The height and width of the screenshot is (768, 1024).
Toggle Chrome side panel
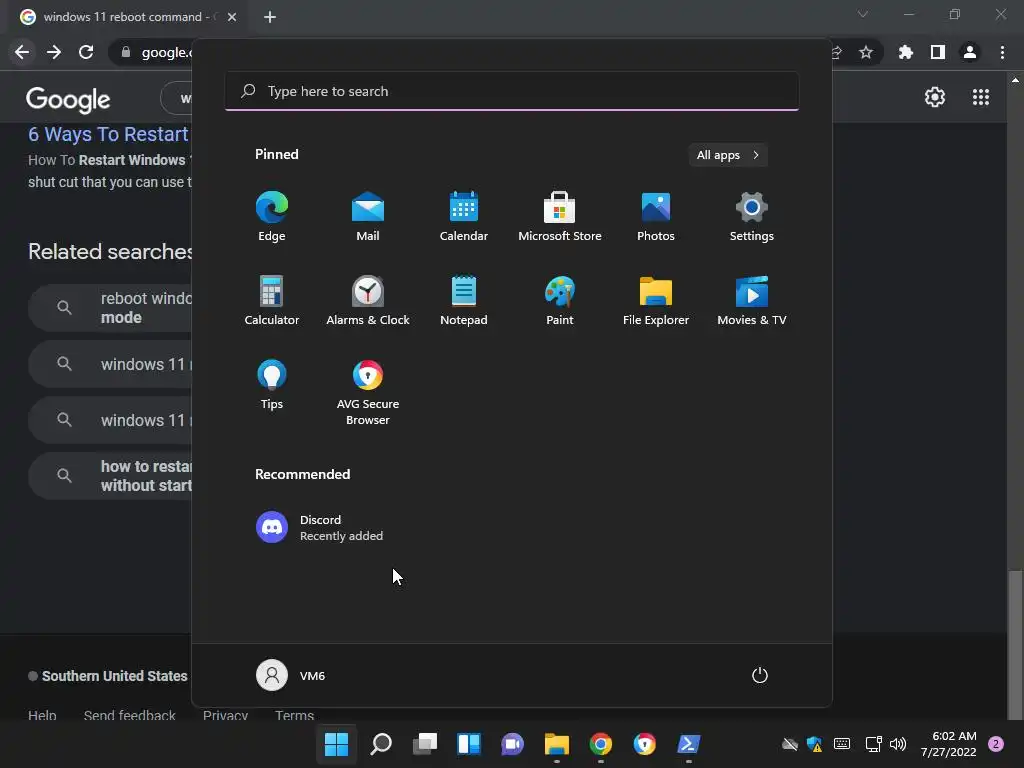tap(938, 52)
